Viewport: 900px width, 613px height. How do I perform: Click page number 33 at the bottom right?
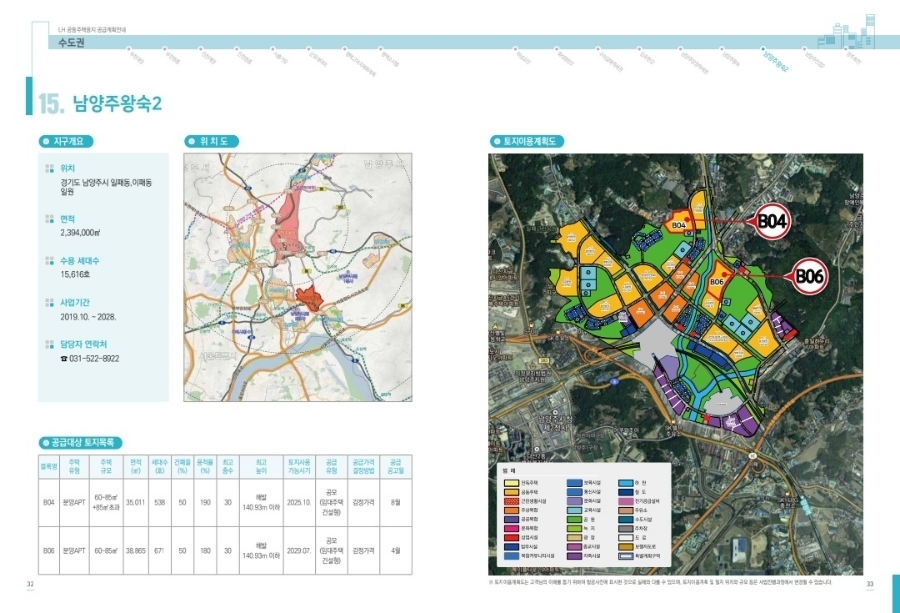pos(870,584)
